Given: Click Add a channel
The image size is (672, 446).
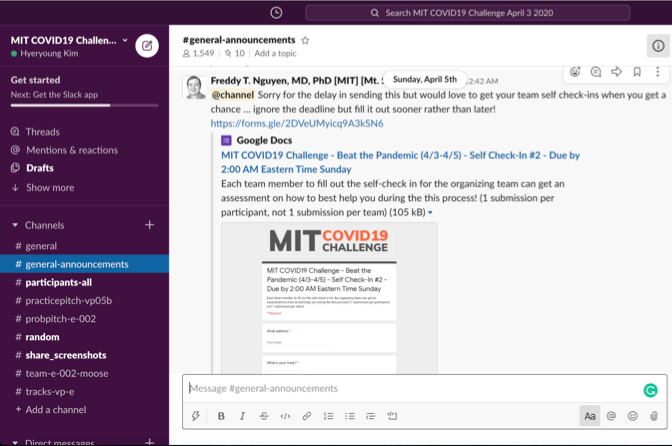Looking at the screenshot, I should tap(55, 410).
